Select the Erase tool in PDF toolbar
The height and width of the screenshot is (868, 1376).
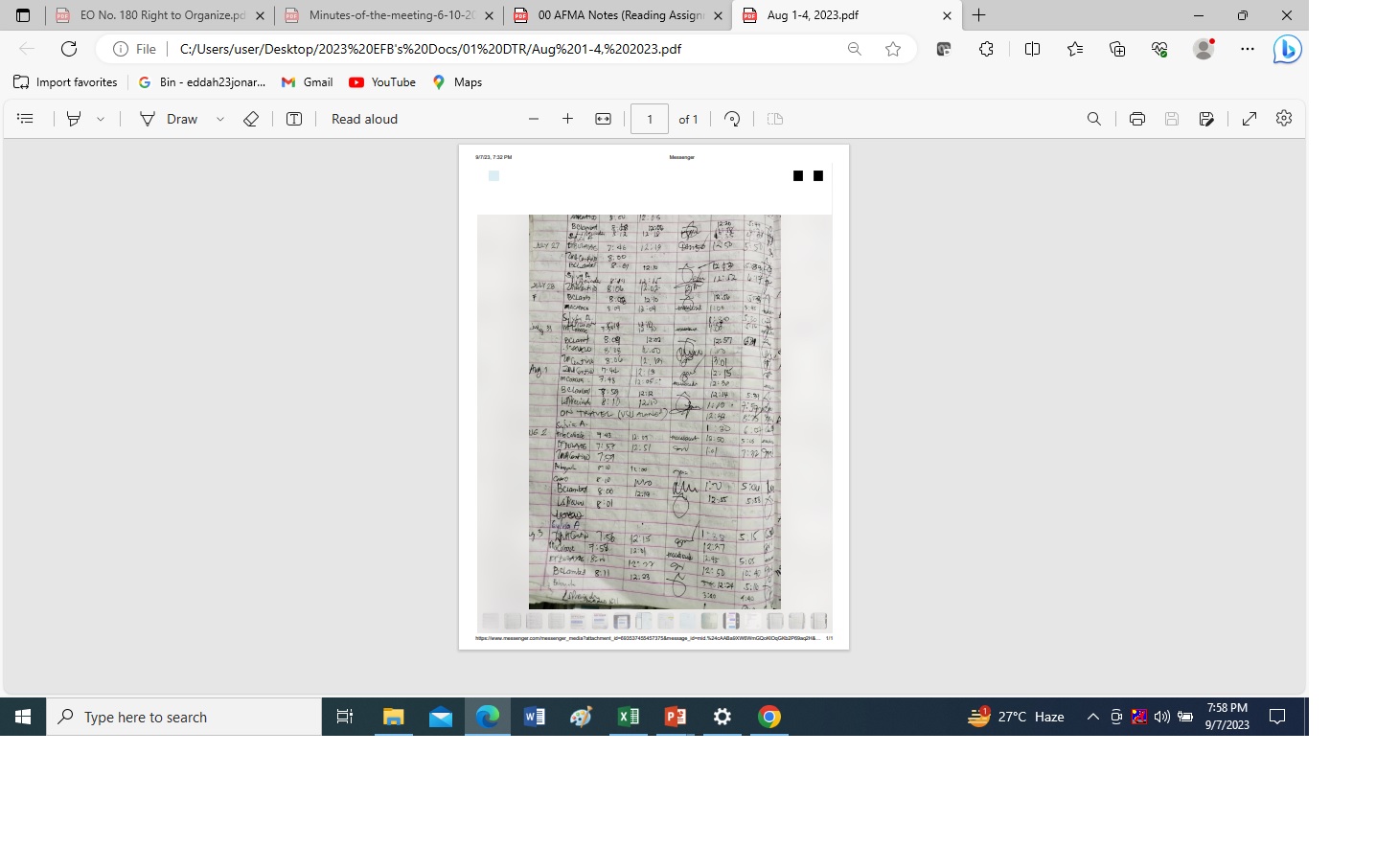pos(251,119)
